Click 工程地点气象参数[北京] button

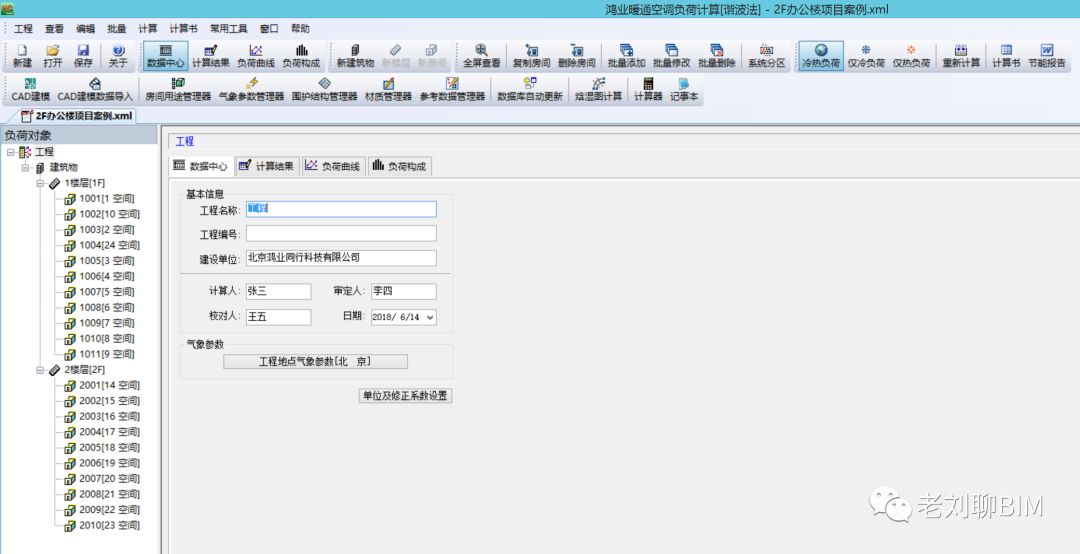pyautogui.click(x=315, y=362)
